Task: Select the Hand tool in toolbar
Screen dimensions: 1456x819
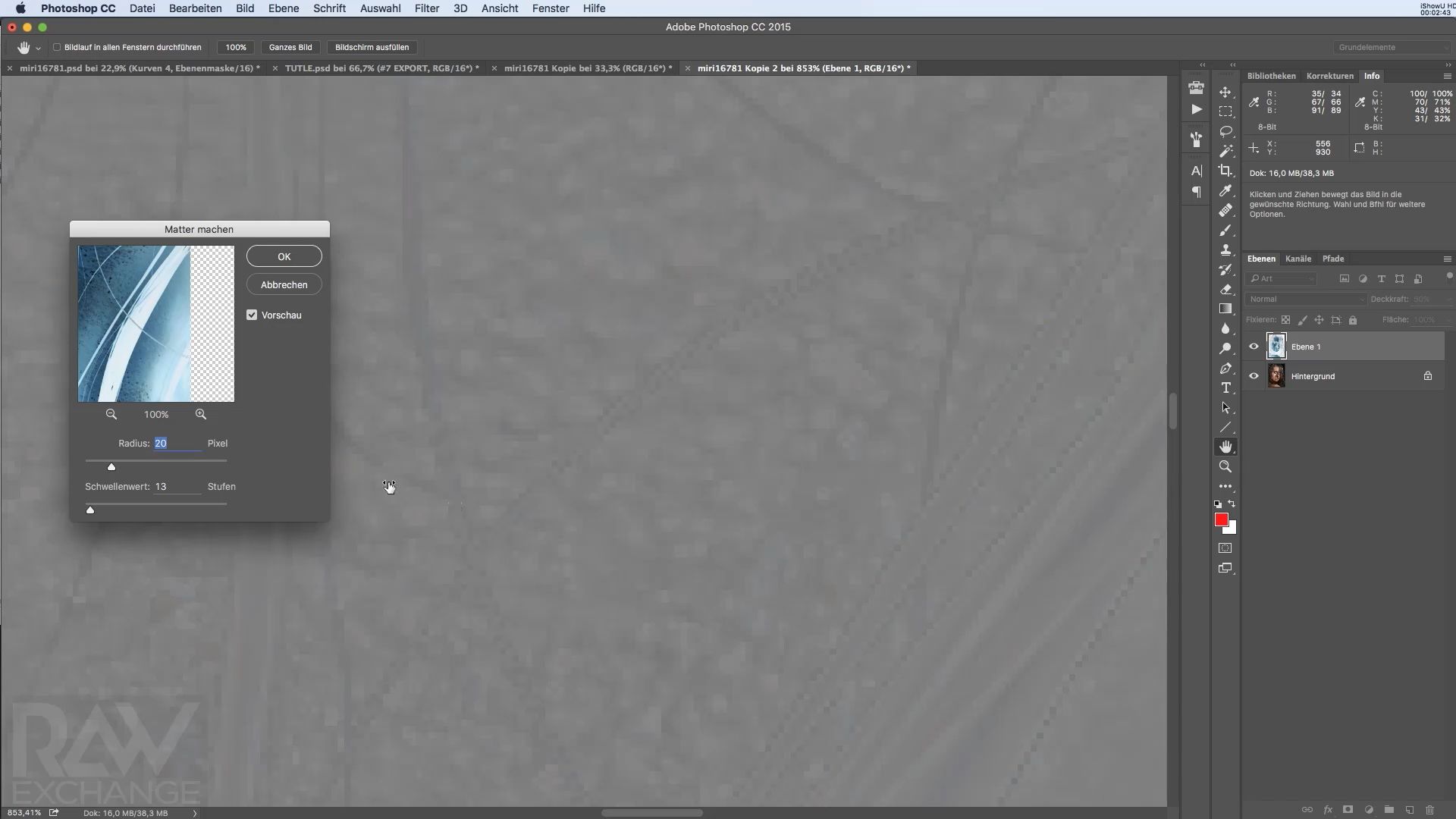Action: click(1225, 447)
